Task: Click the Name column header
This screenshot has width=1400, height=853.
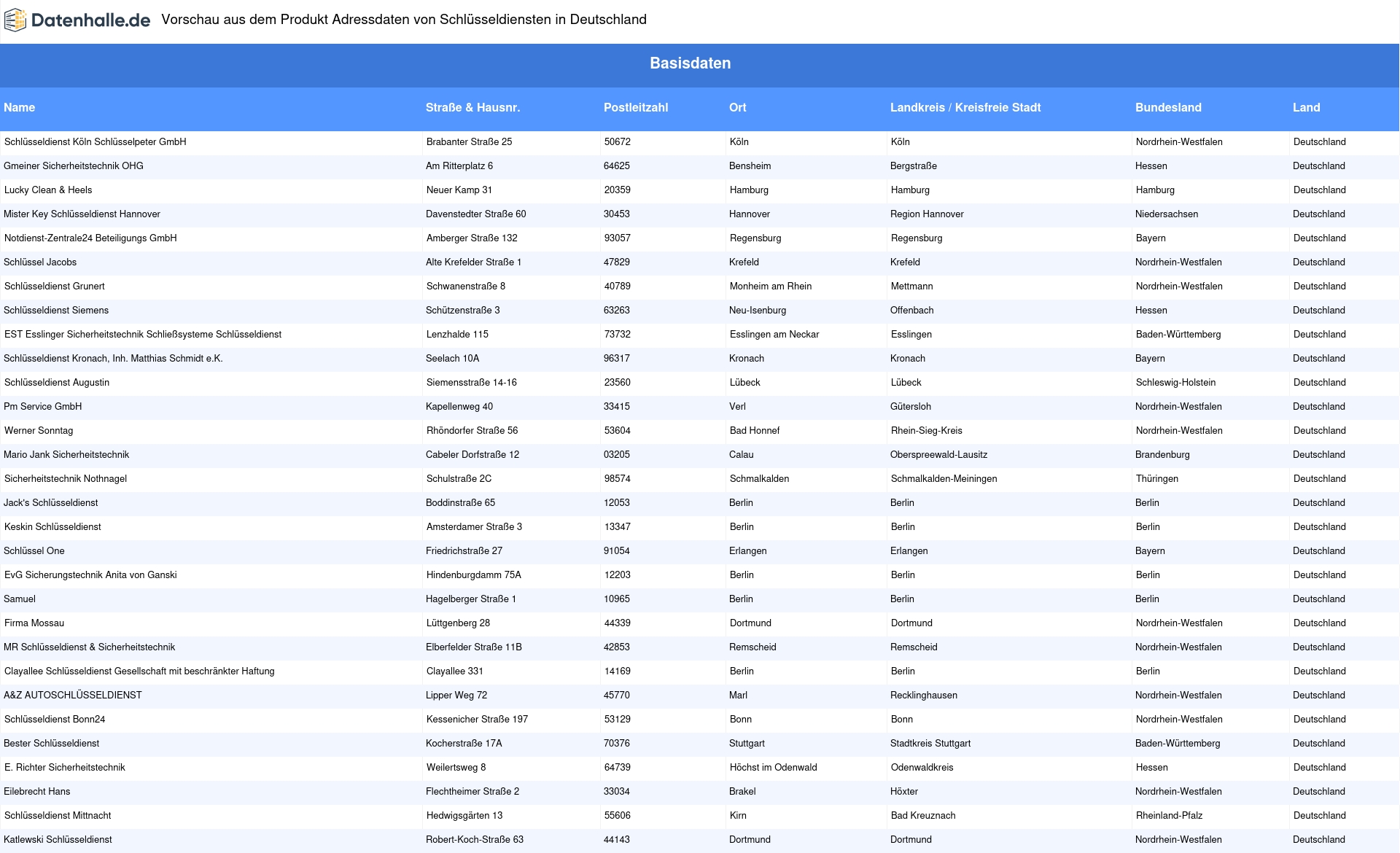Action: click(x=19, y=107)
